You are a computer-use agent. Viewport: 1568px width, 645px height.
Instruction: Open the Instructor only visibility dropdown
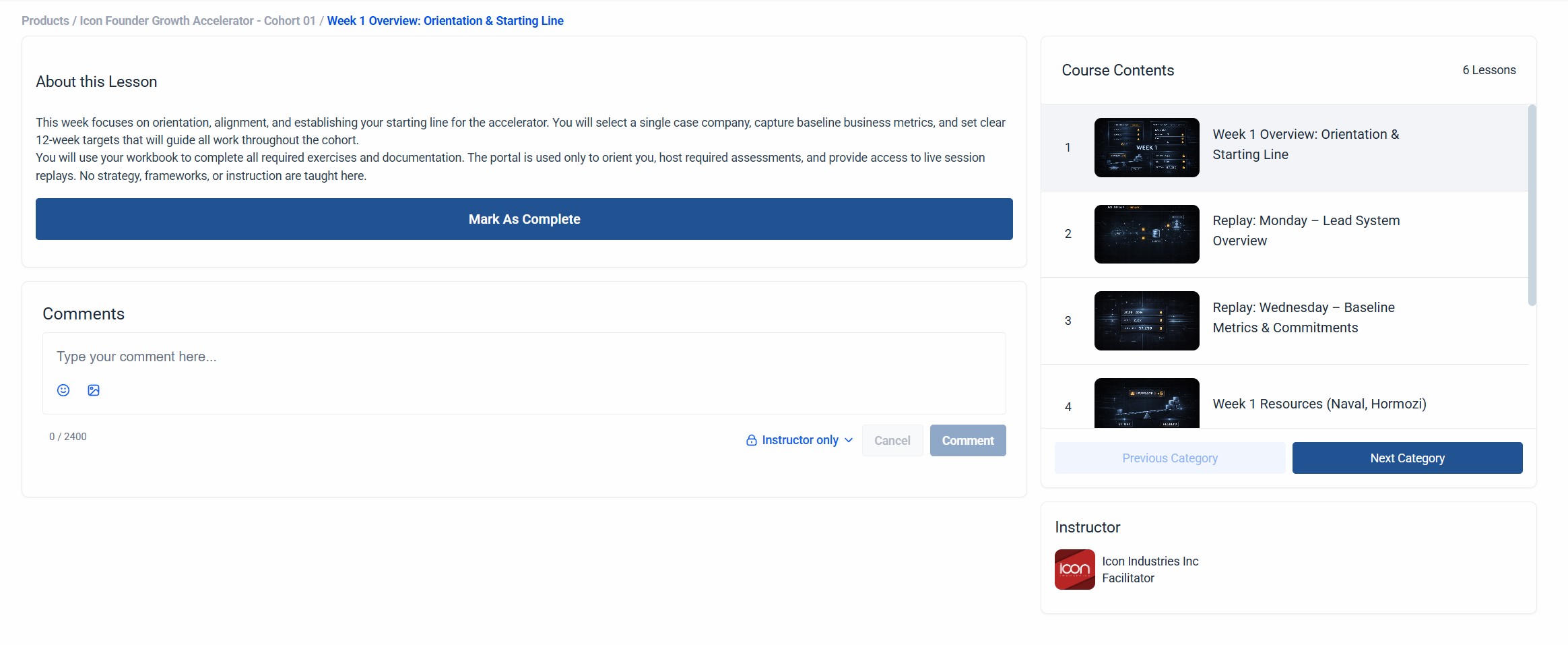799,440
